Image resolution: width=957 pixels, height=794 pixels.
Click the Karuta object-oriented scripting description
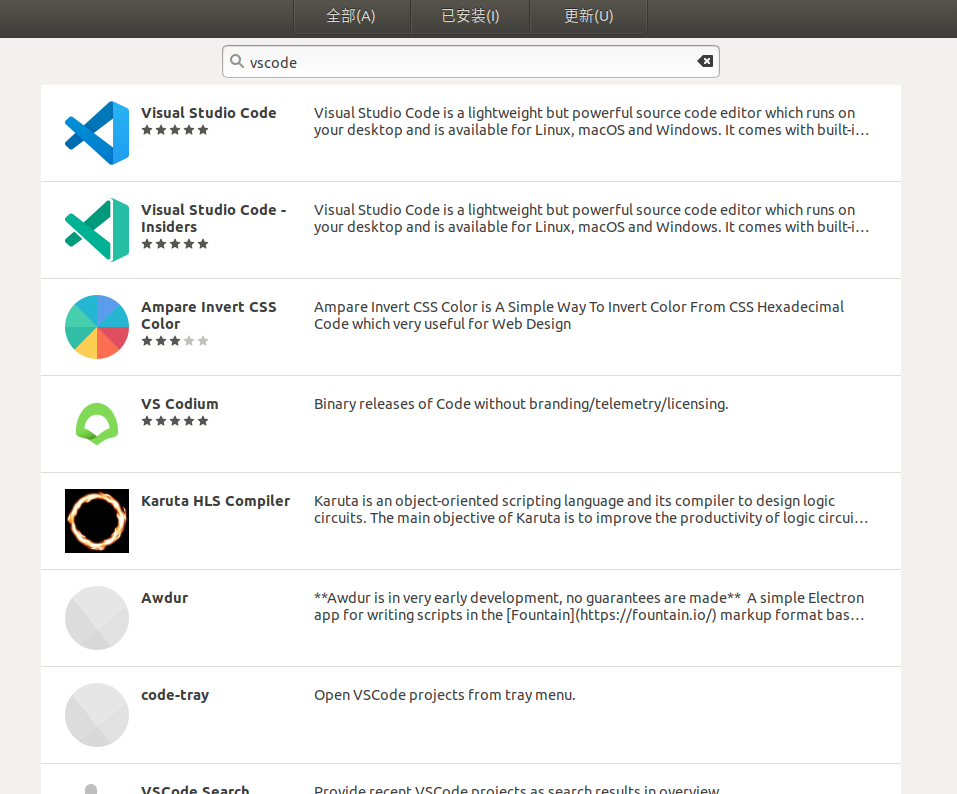tap(591, 510)
